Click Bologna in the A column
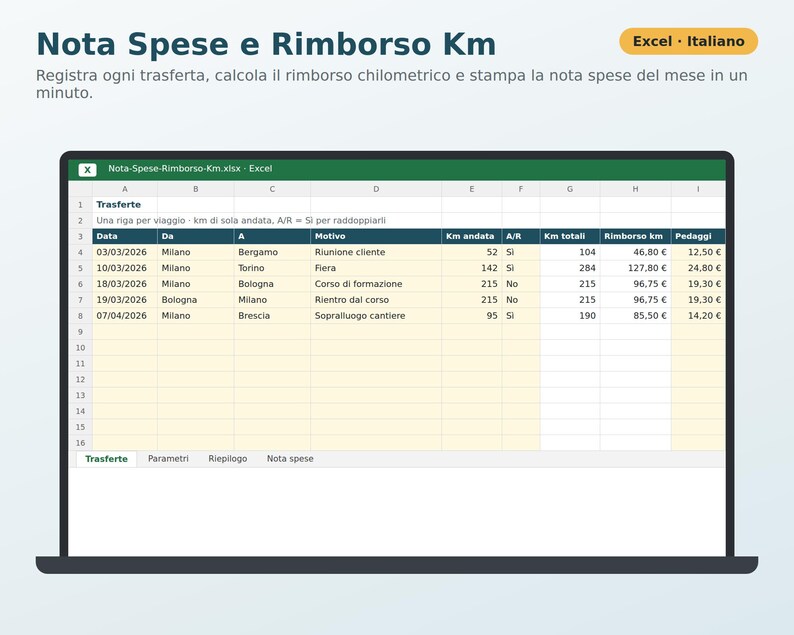The image size is (794, 635). [272, 284]
